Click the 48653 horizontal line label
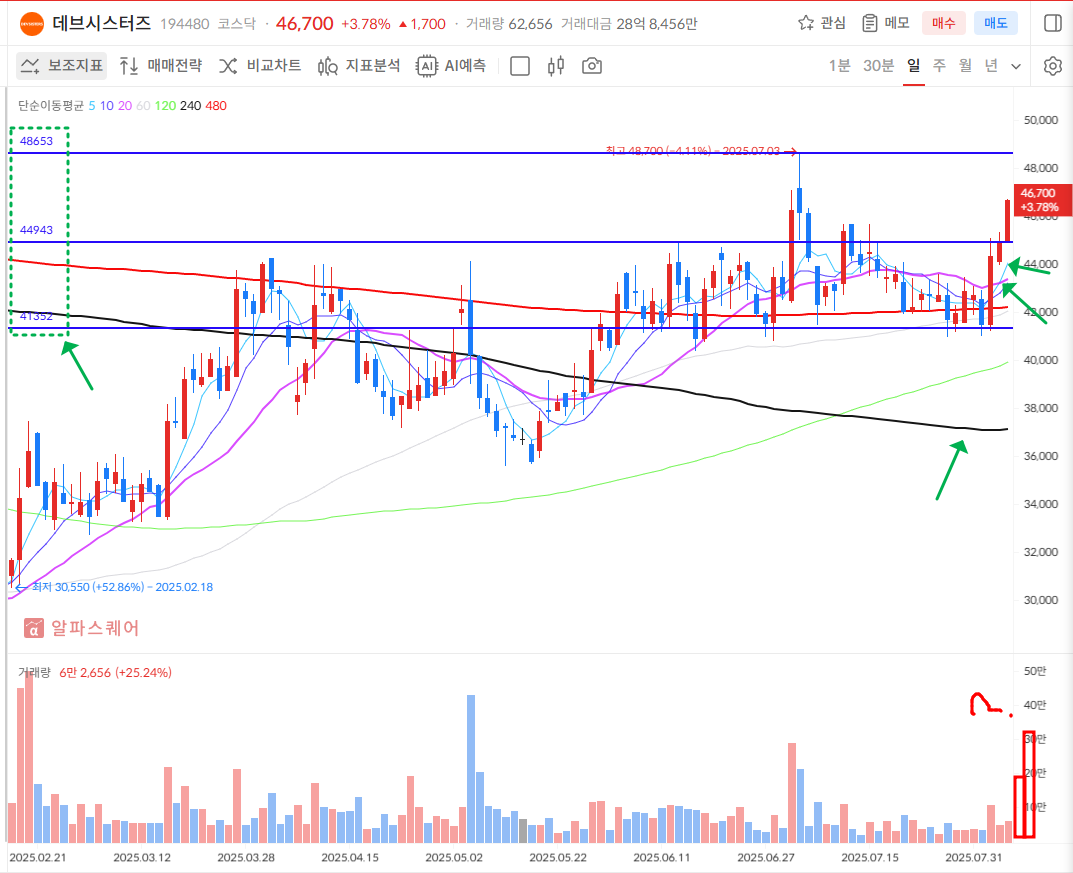This screenshot has width=1073, height=873. coord(36,141)
